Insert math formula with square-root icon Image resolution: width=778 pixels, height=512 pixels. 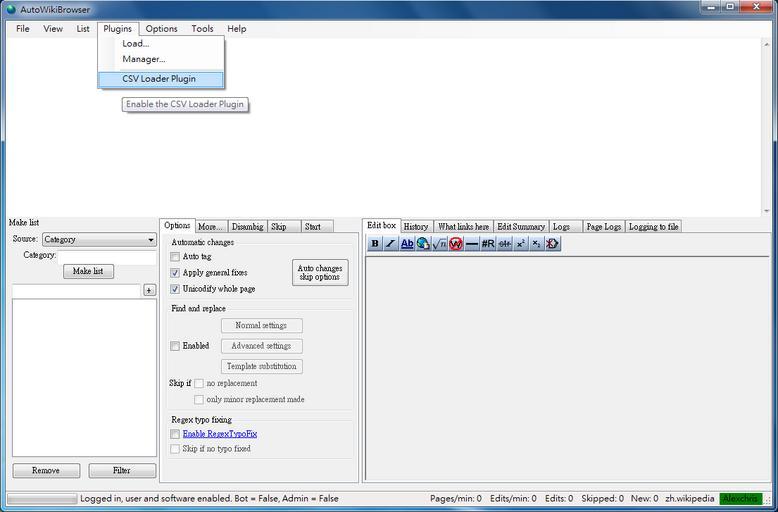439,244
